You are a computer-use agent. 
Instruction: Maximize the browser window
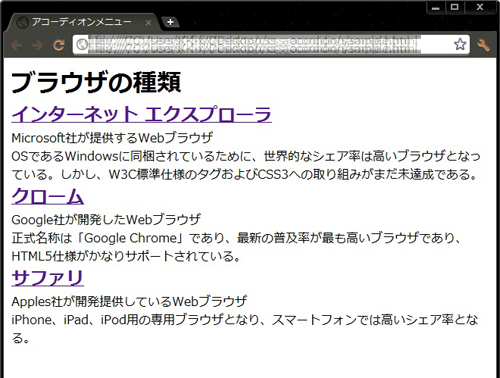(x=454, y=7)
